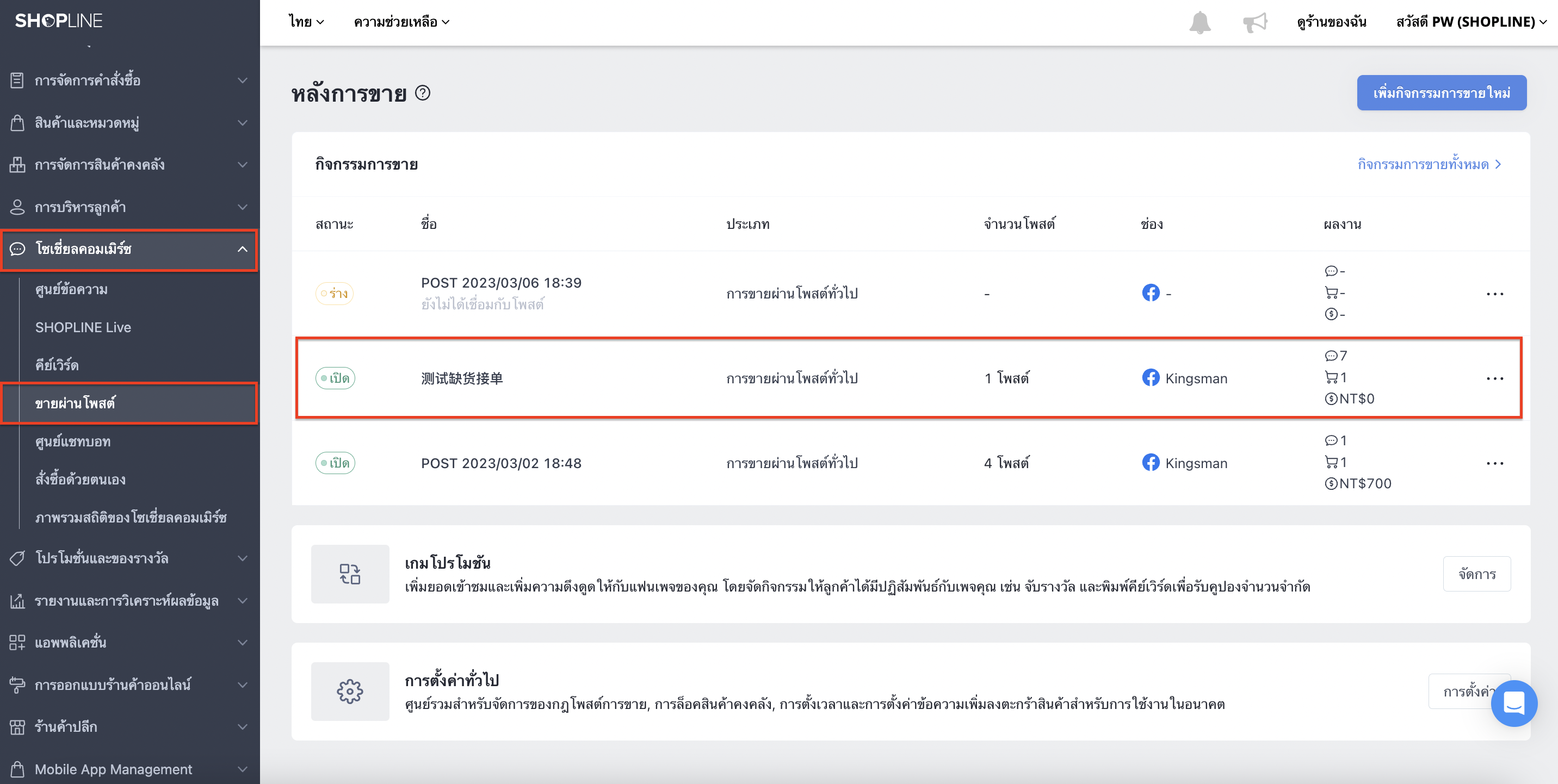
Task: Open the notifications bell icon
Action: pos(1200,22)
